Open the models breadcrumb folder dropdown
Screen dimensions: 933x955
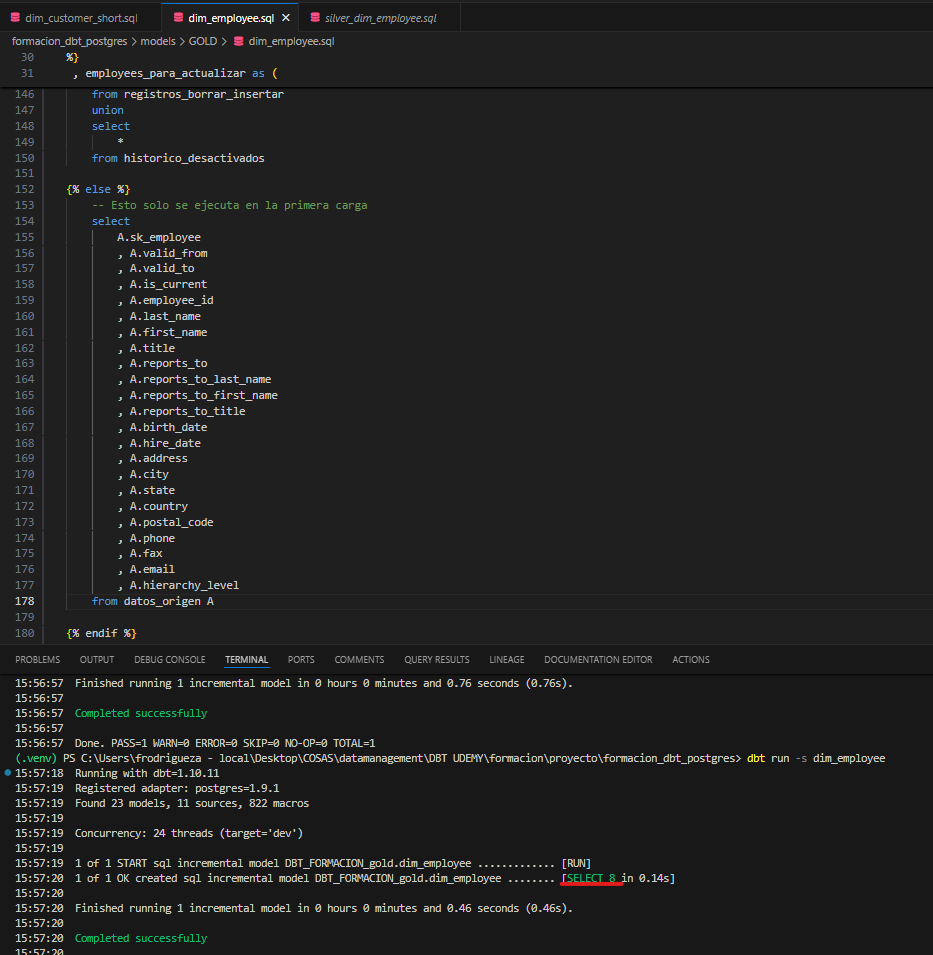pos(157,41)
